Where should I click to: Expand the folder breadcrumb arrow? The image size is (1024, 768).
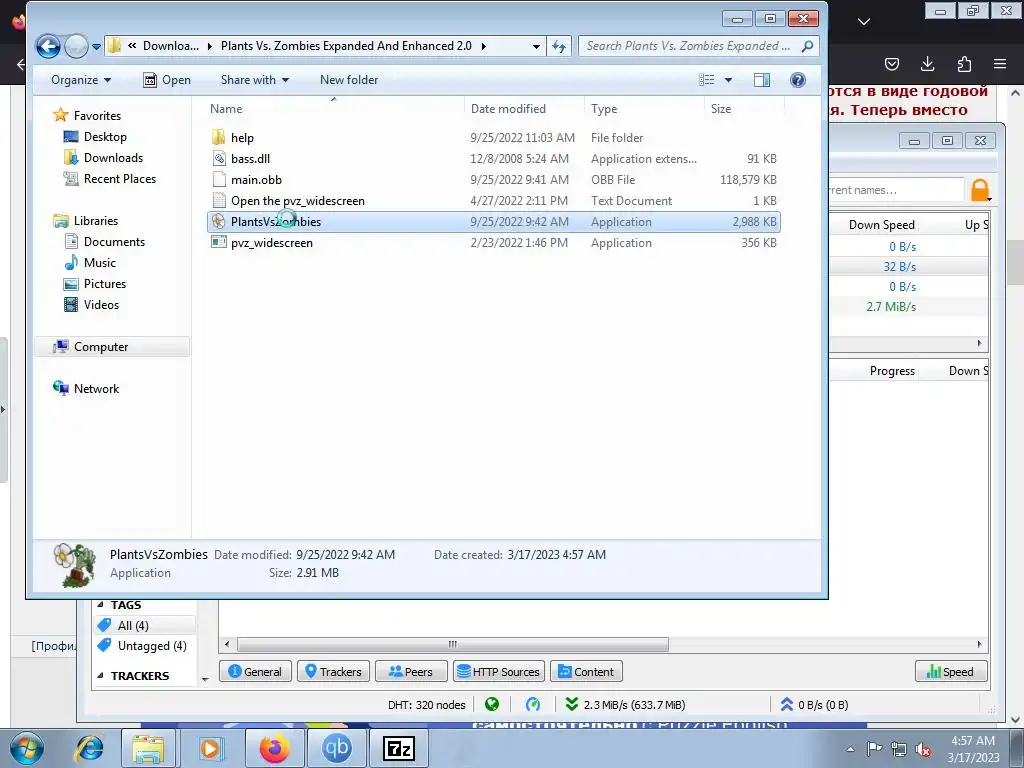click(x=484, y=46)
